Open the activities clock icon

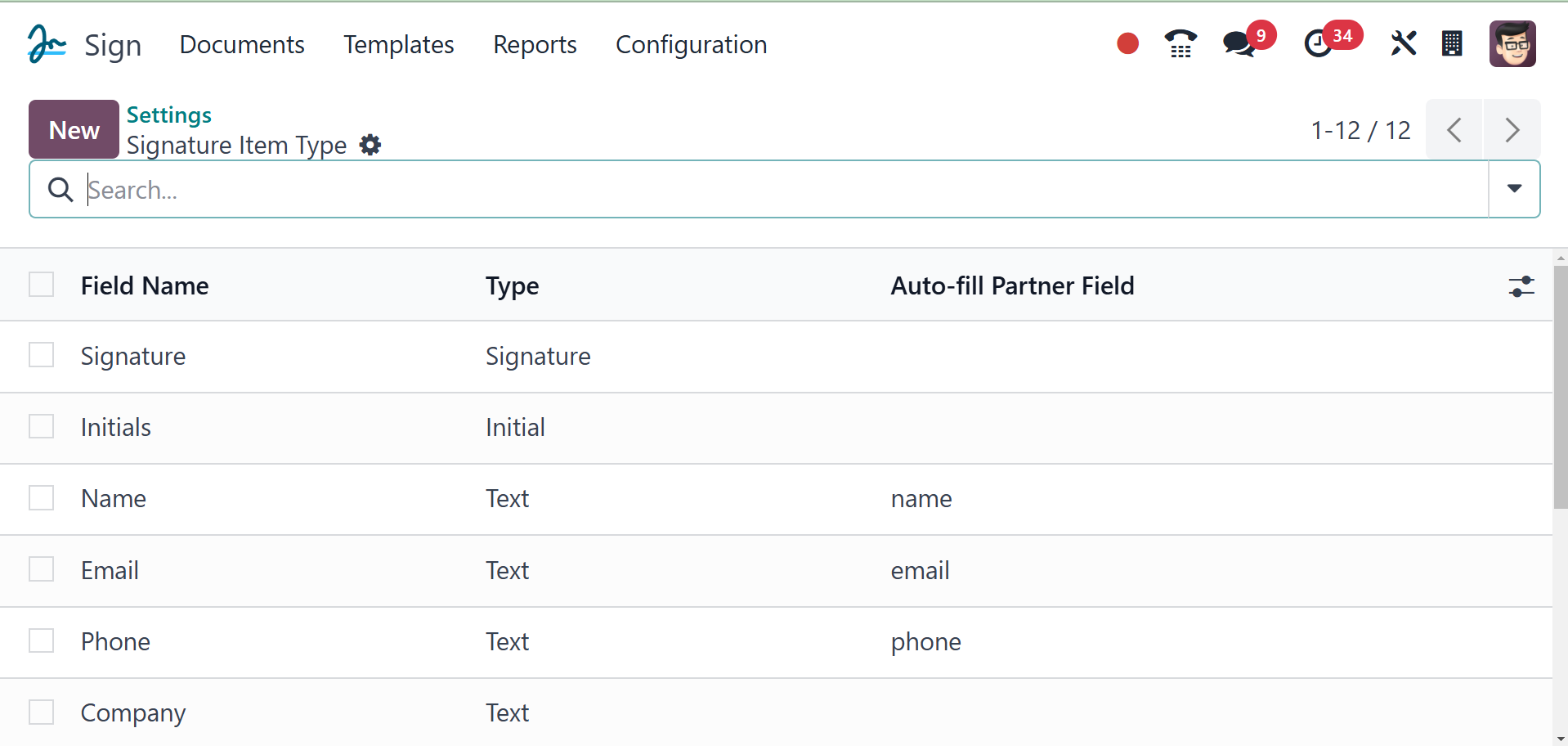click(x=1318, y=44)
